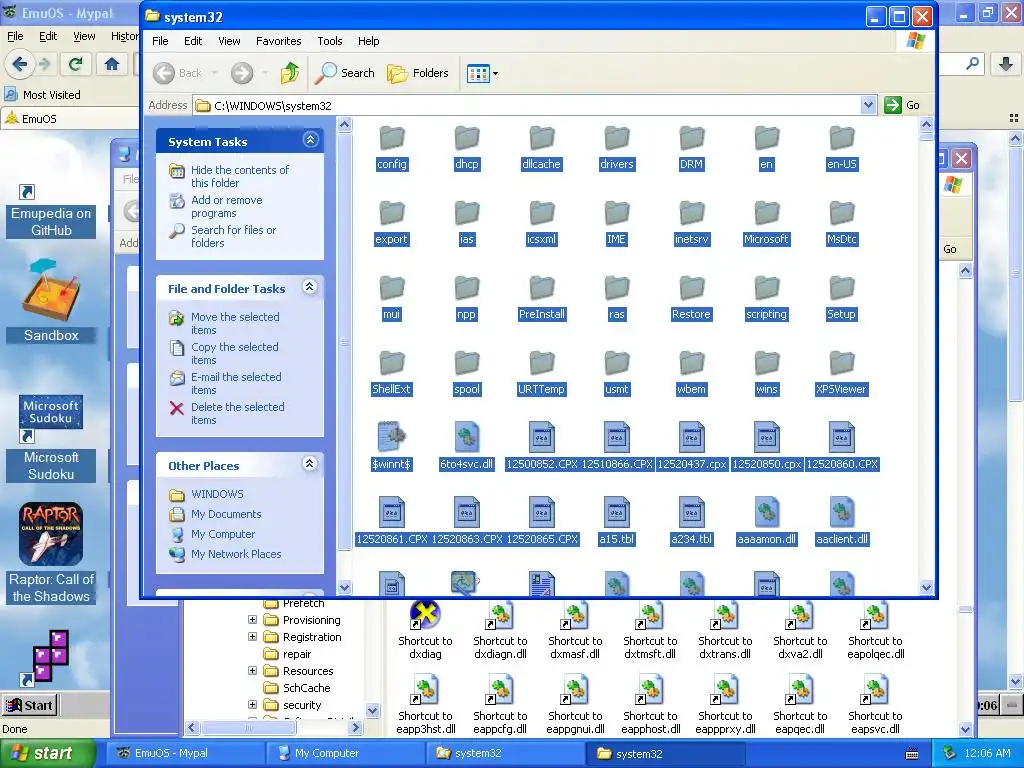Select the PreInstall folder

point(541,298)
